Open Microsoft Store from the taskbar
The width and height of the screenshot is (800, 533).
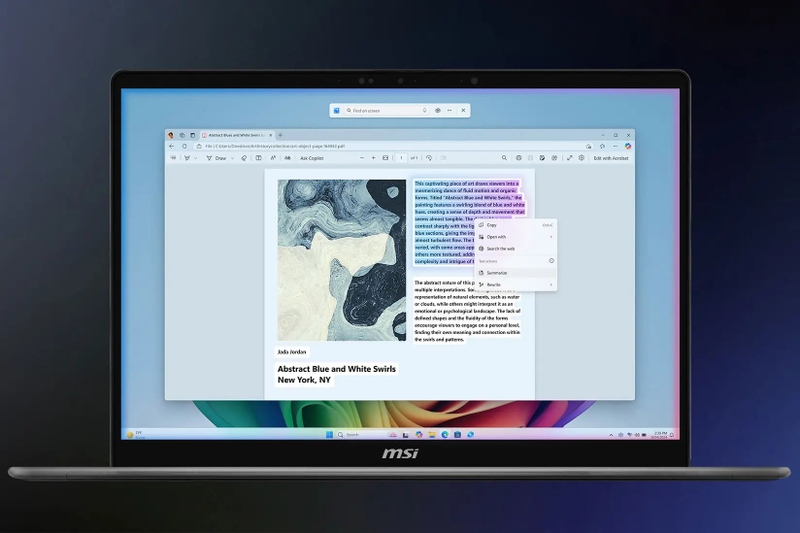point(458,435)
